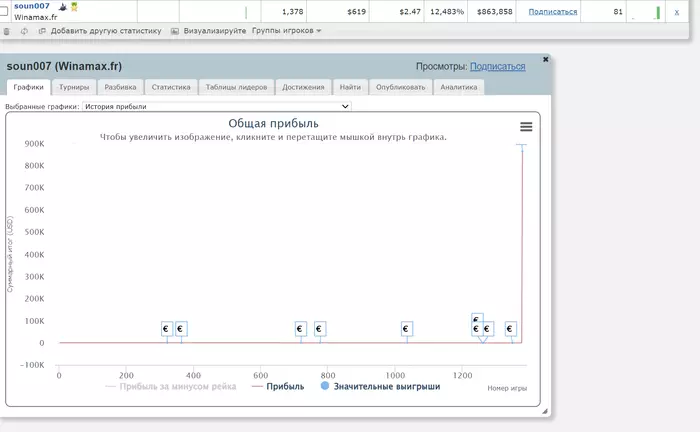700x432 pixels.
Task: Click the euro marker just past game 1000
Action: click(406, 329)
